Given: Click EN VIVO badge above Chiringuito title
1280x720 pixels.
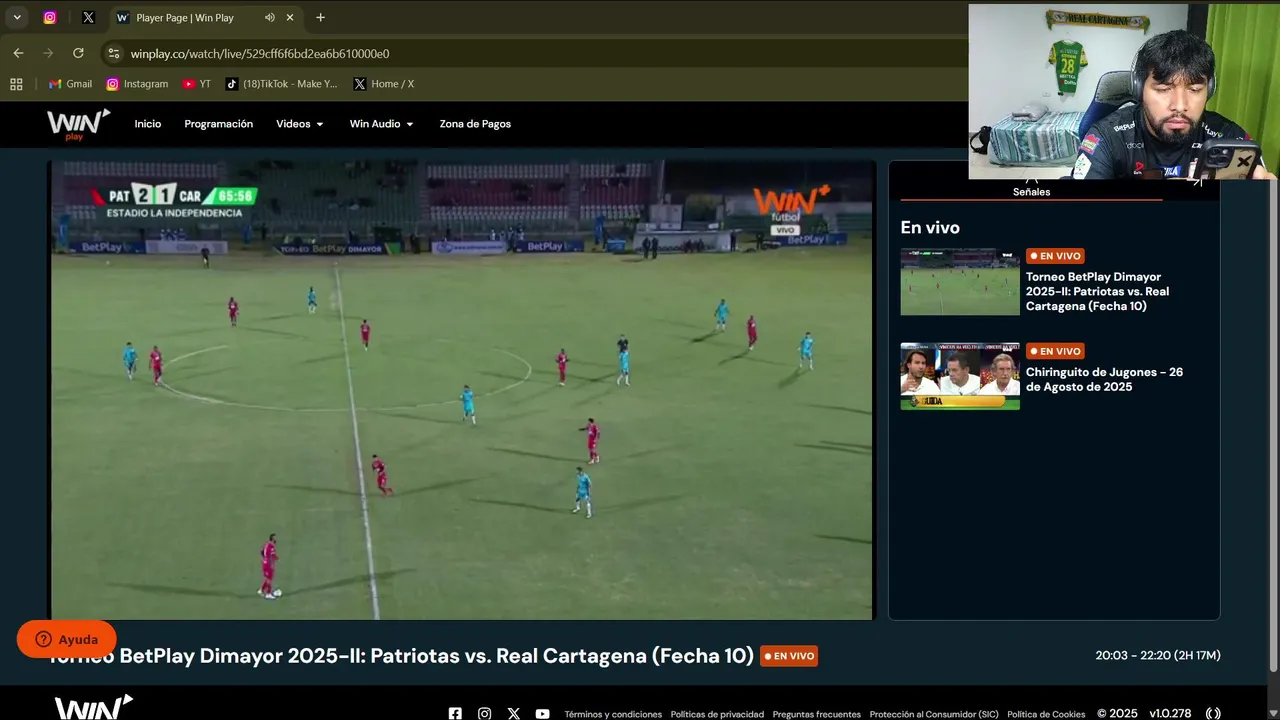Looking at the screenshot, I should [x=1055, y=351].
